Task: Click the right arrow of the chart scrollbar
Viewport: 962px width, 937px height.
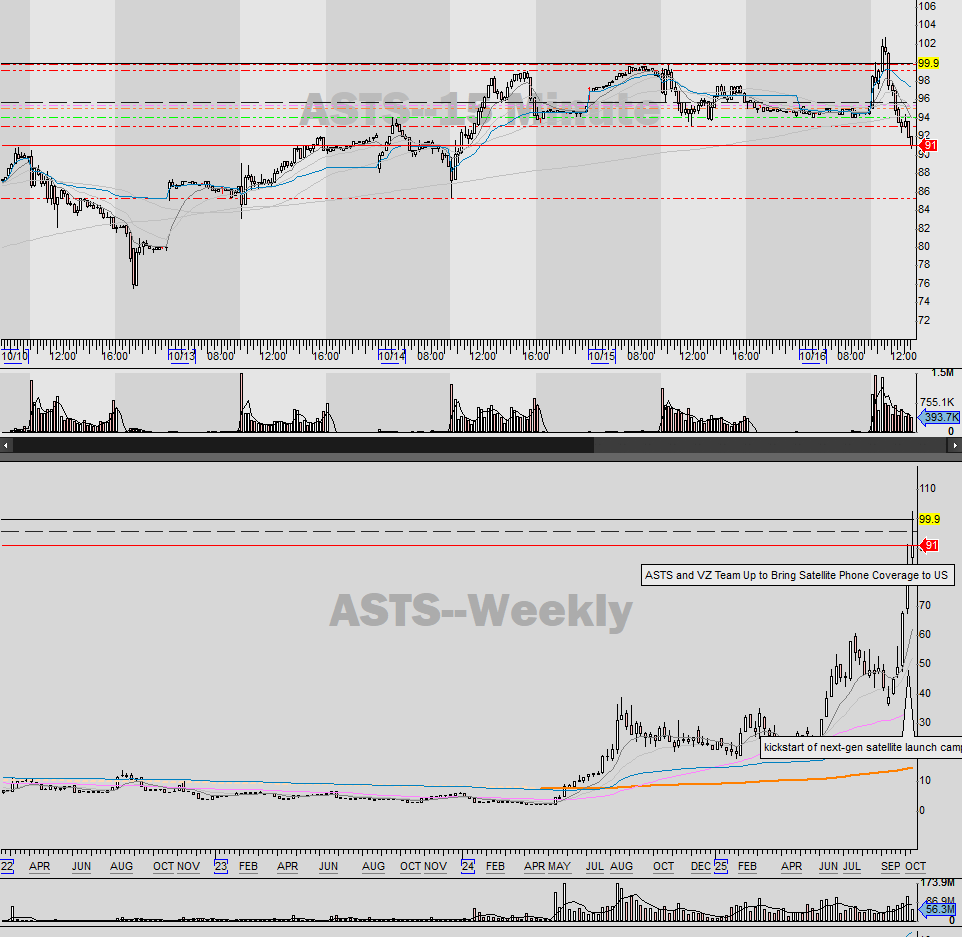Action: point(955,445)
